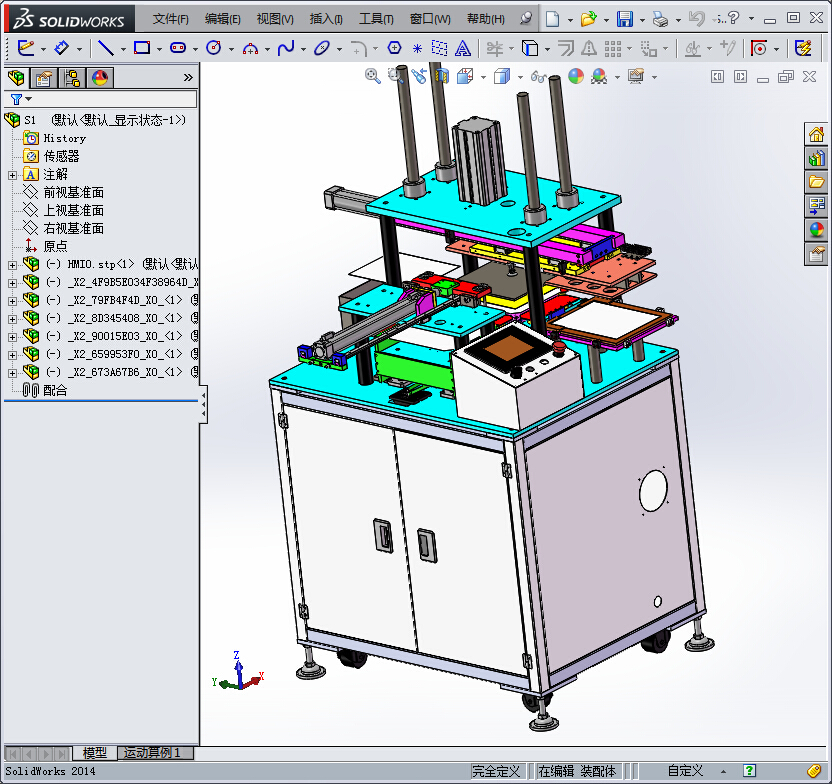The width and height of the screenshot is (832, 784).
Task: Select the Offset Entities tool
Action: coord(566,48)
